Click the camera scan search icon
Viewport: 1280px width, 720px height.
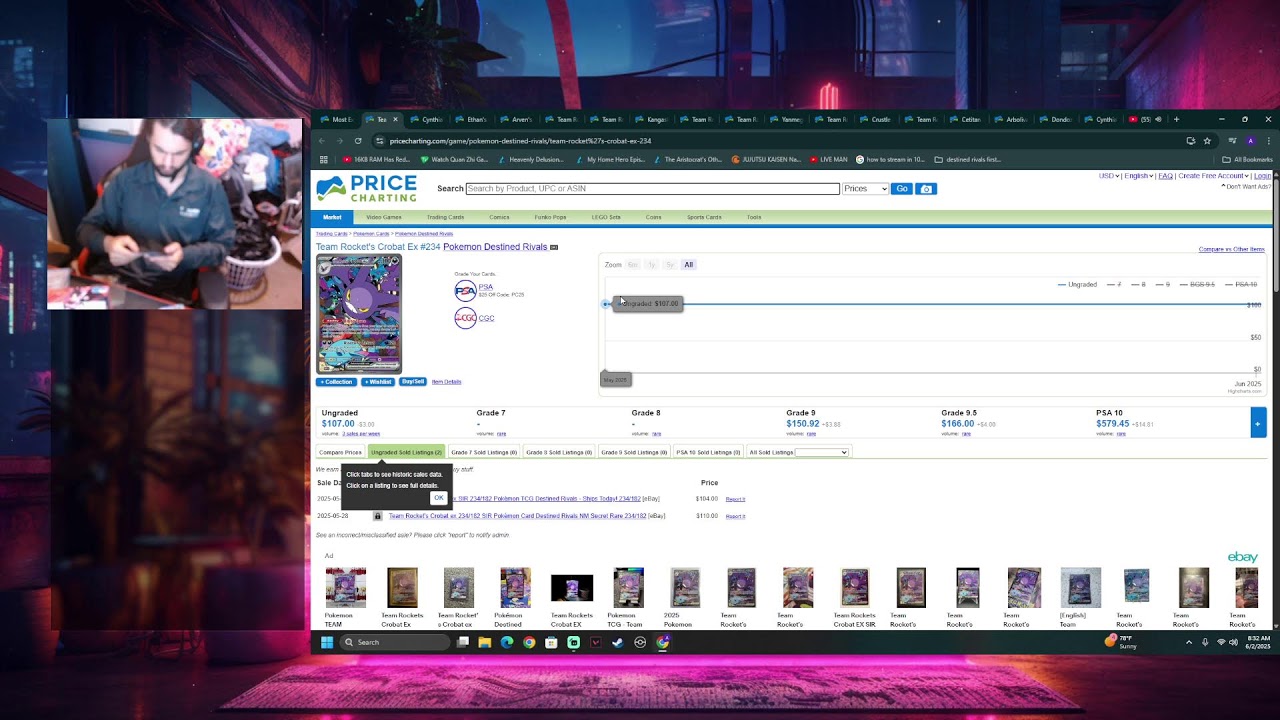(926, 189)
